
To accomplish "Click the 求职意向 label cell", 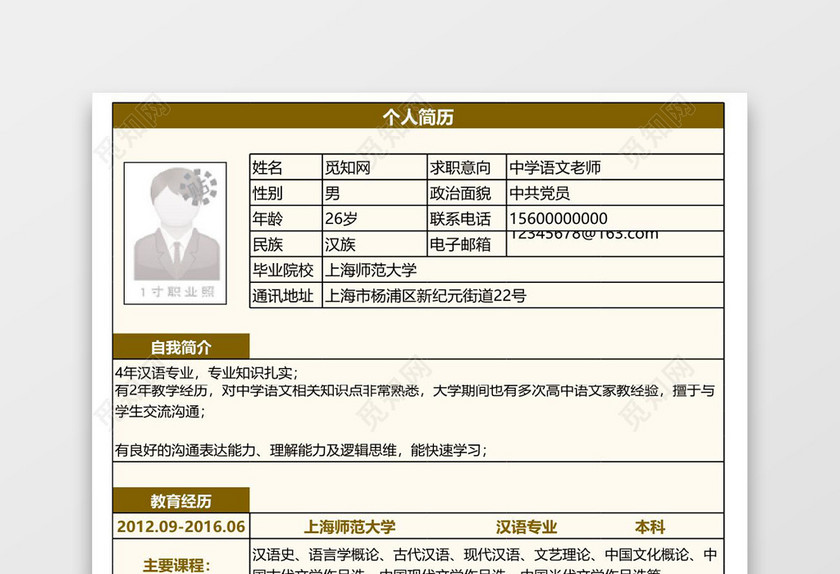I will coord(466,167).
